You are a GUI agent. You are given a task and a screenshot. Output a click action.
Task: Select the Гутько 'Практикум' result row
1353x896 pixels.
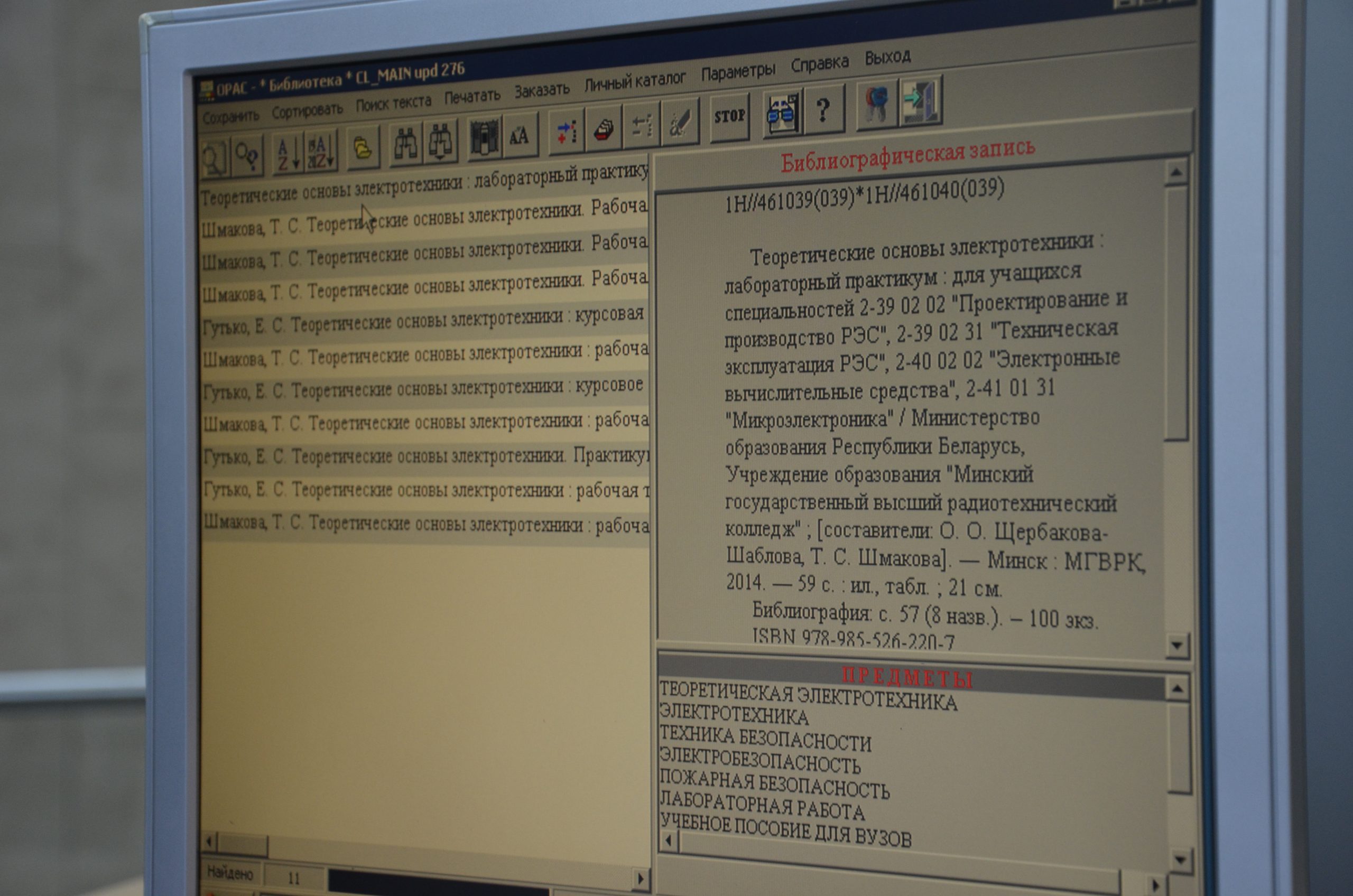pyautogui.click(x=425, y=456)
